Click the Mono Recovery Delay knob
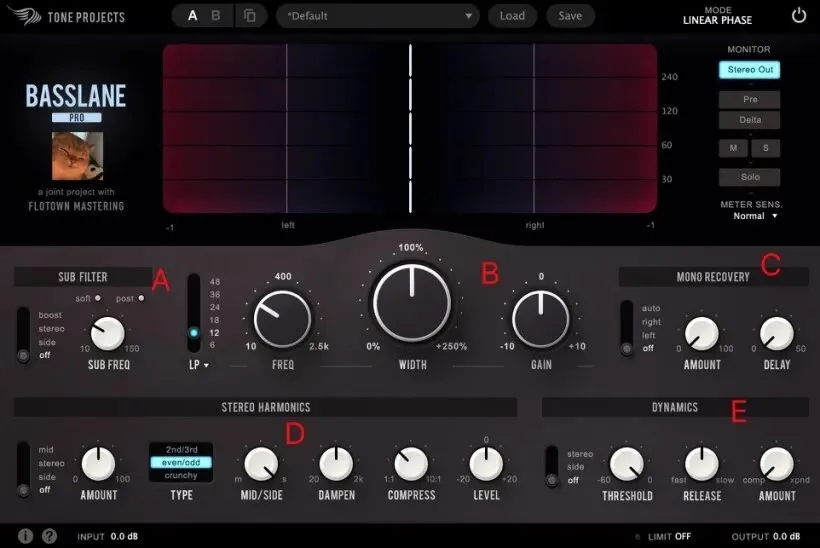 click(x=777, y=333)
